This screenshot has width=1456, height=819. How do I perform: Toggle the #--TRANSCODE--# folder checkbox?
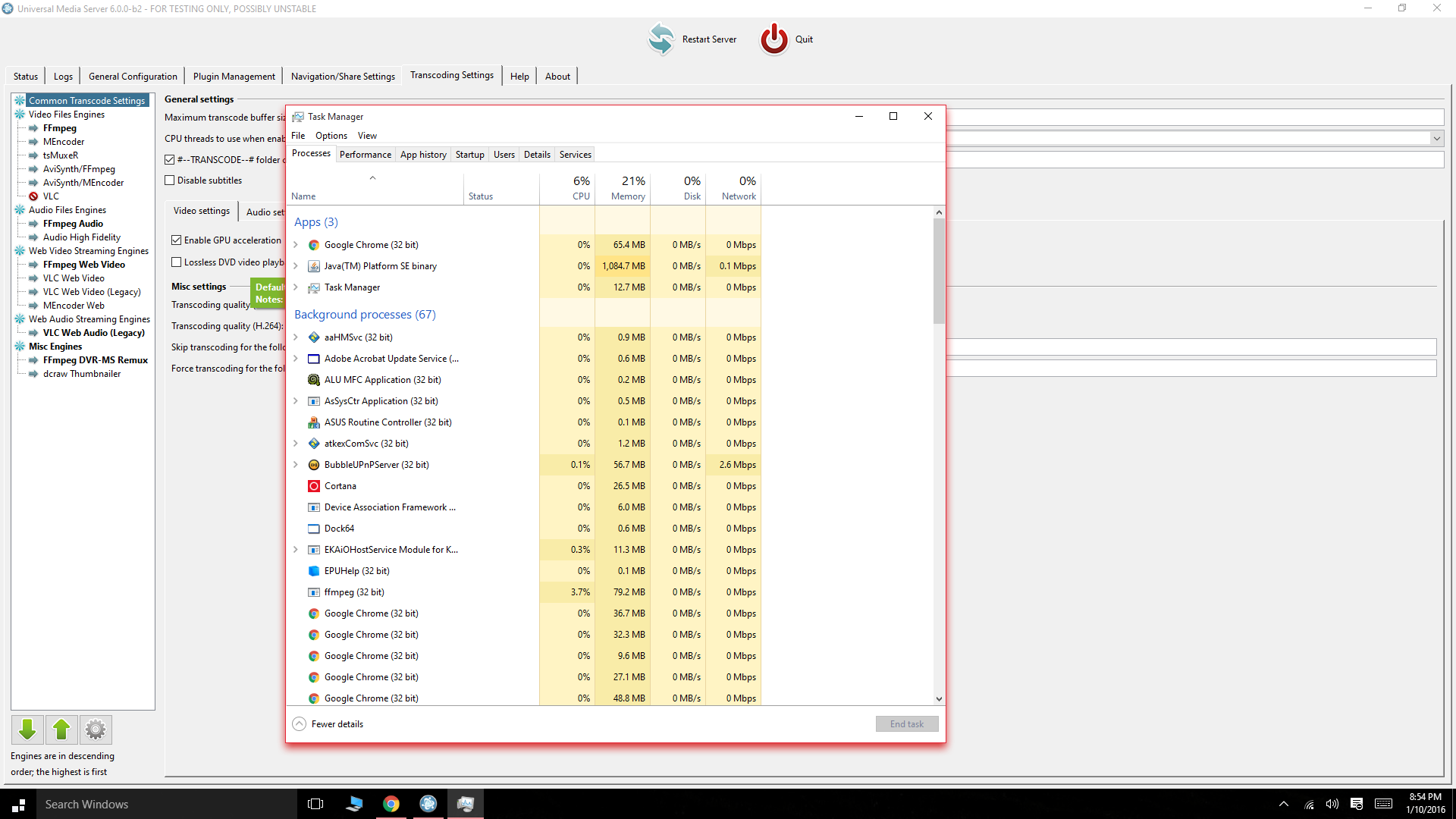(170, 159)
